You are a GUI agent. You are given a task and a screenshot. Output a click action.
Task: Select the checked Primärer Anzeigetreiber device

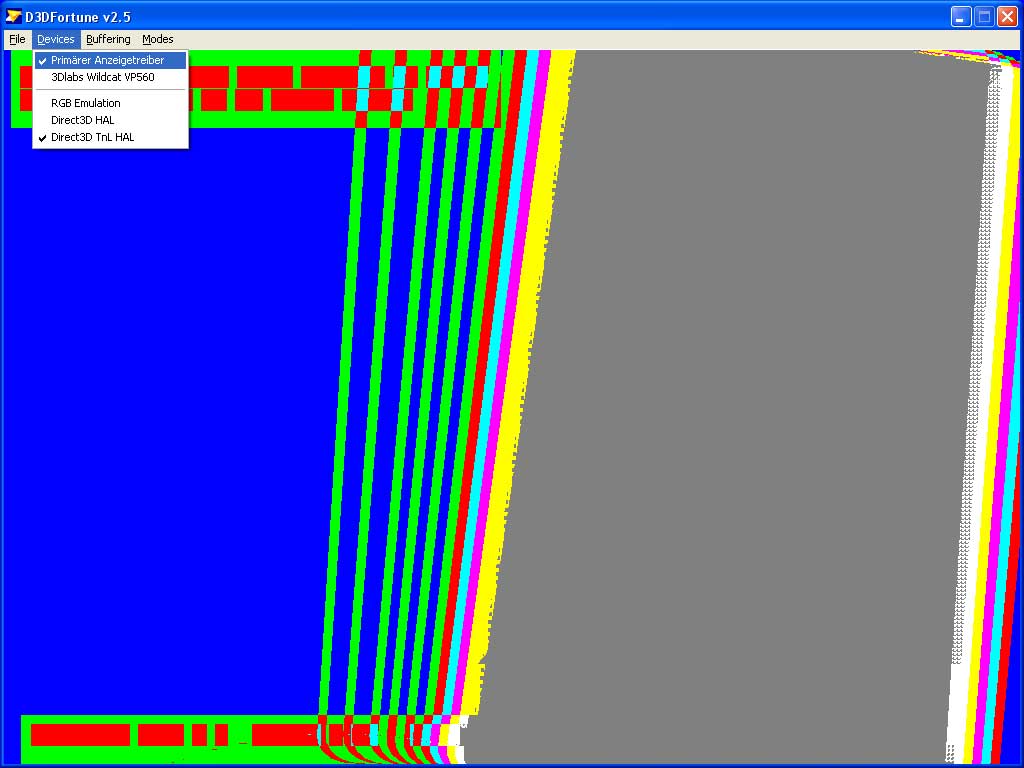pos(108,60)
